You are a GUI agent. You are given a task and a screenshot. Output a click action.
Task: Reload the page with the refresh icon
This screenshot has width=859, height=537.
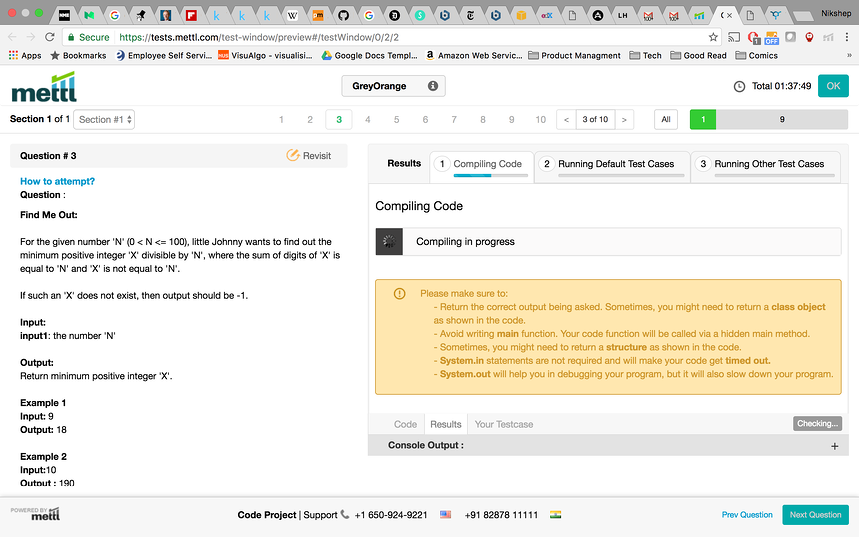tap(50, 37)
